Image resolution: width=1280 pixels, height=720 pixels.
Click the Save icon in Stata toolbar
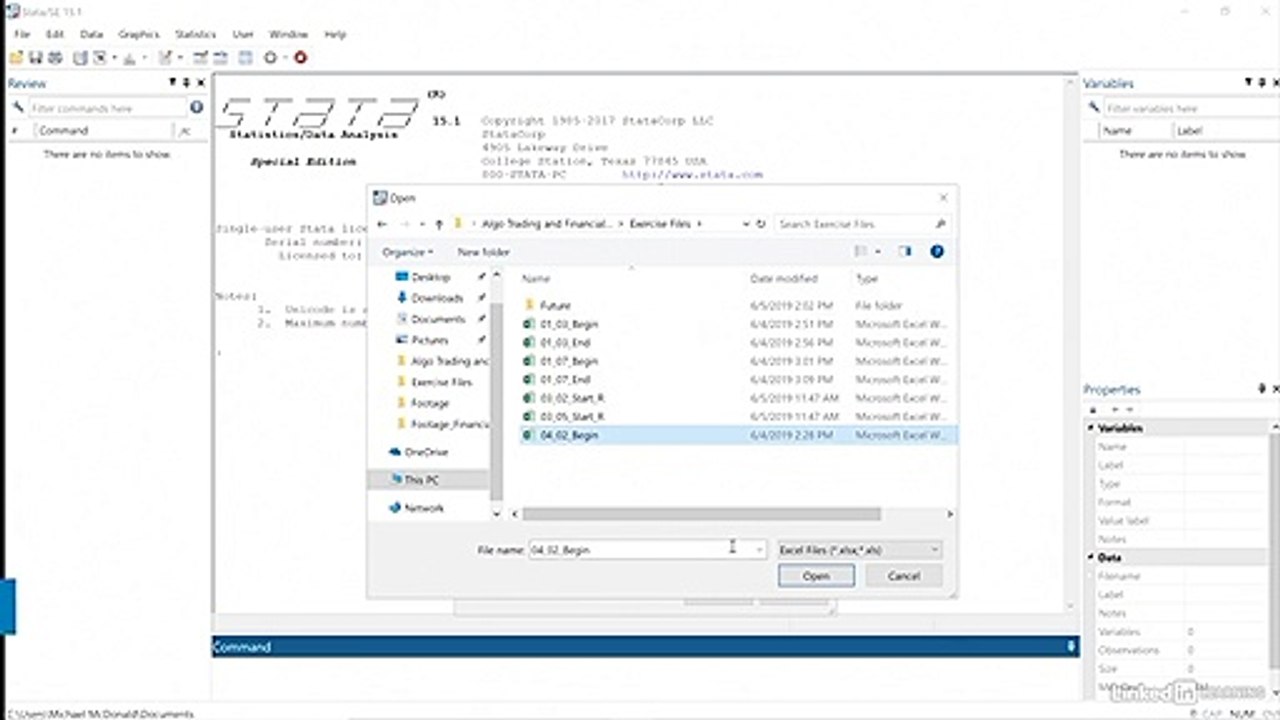pyautogui.click(x=35, y=58)
